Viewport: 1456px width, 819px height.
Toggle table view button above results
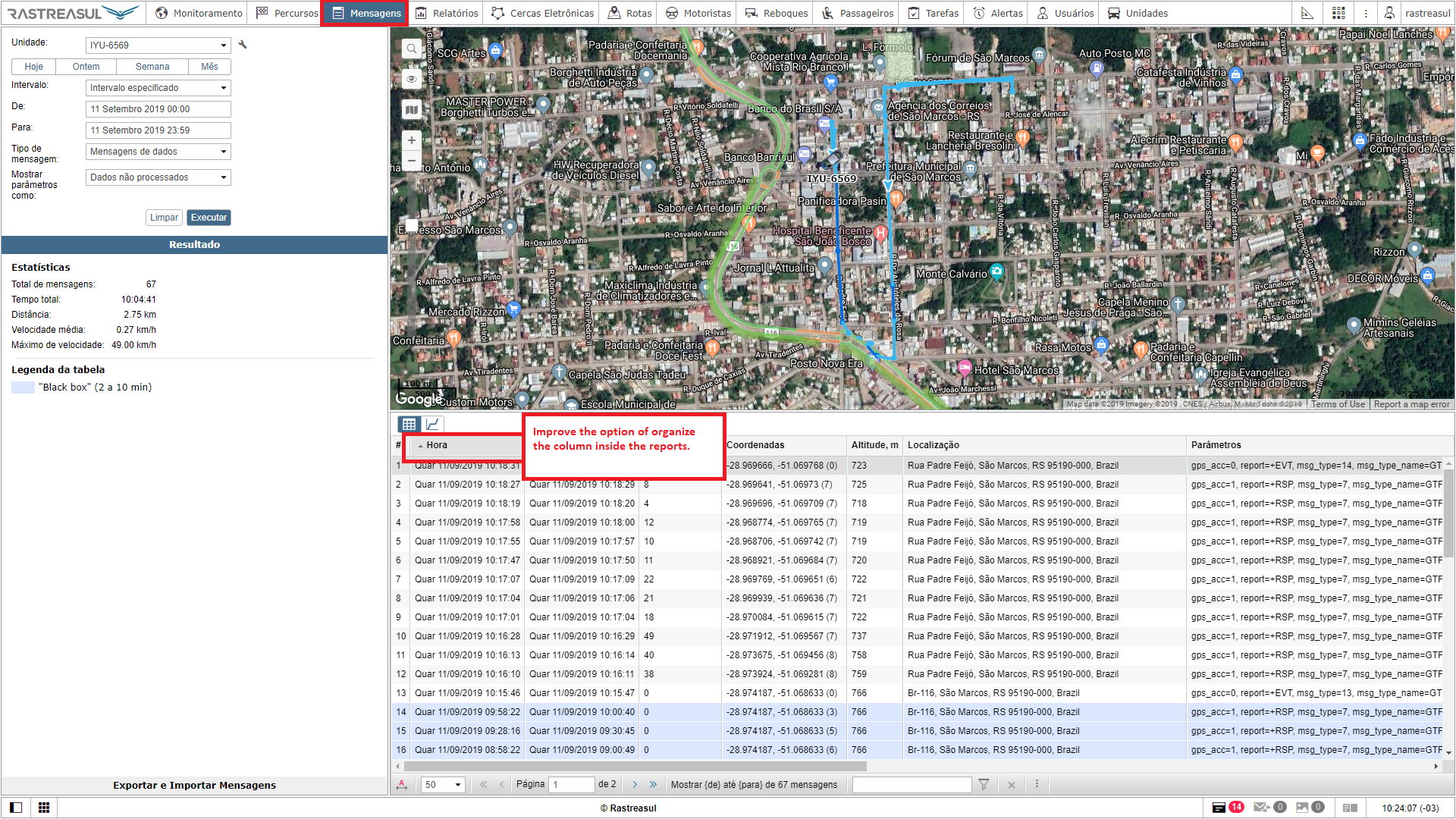pos(409,424)
